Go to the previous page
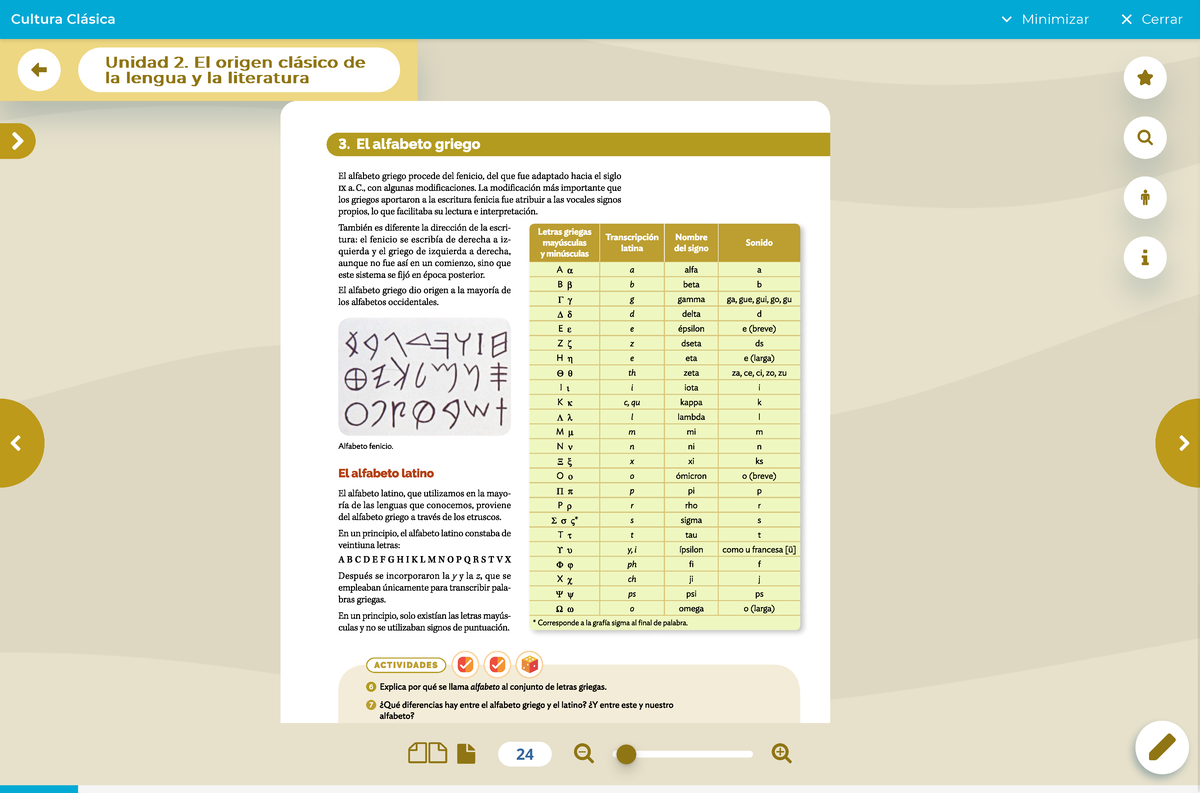Viewport: 1200px width, 793px height. click(x=17, y=443)
